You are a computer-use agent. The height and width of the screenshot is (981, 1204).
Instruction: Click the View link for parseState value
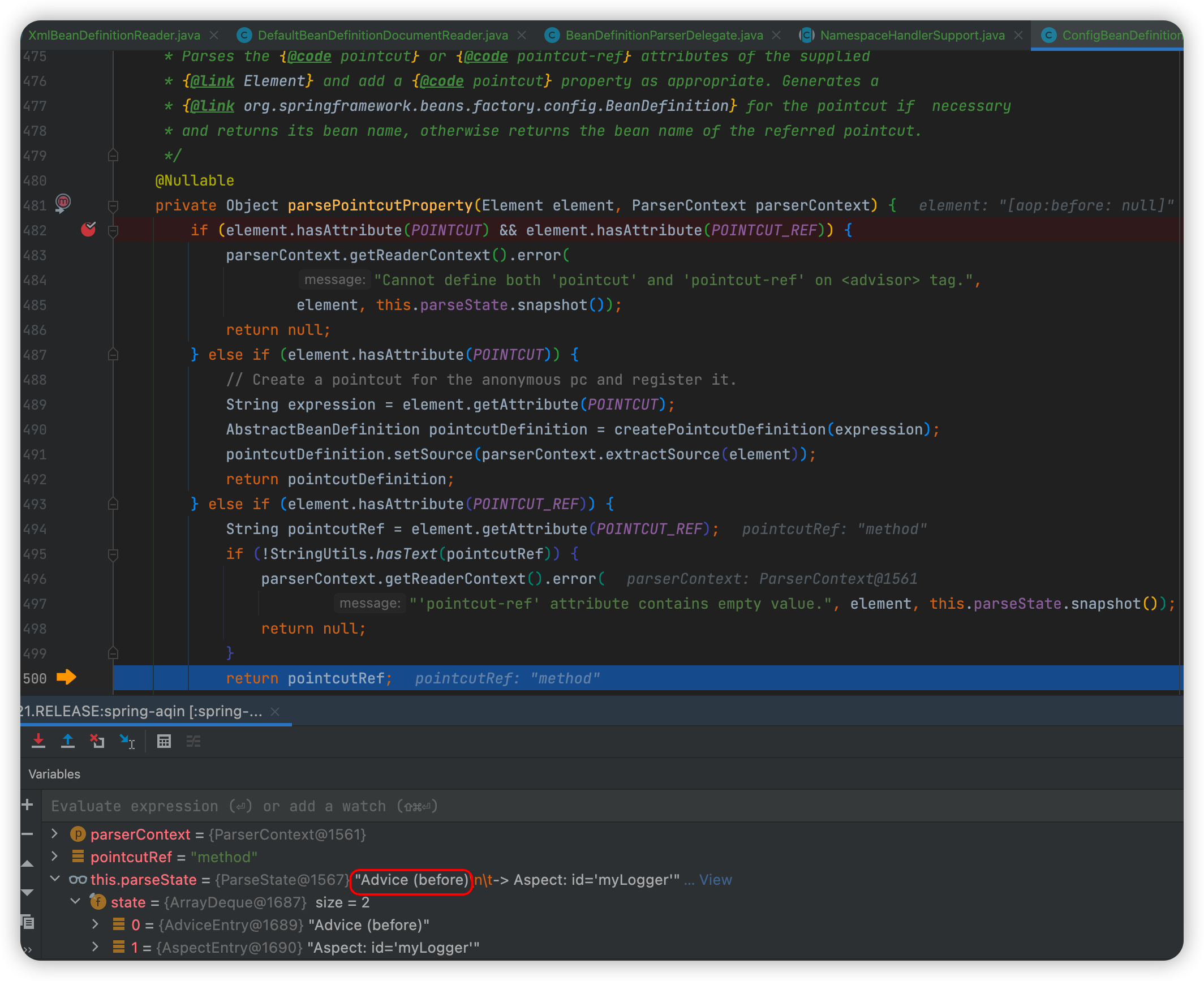click(715, 880)
